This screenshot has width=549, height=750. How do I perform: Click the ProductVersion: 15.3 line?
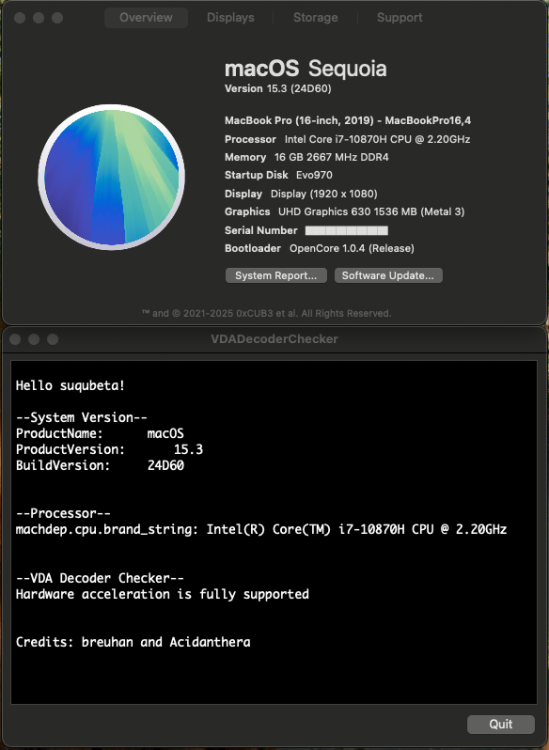[109, 450]
